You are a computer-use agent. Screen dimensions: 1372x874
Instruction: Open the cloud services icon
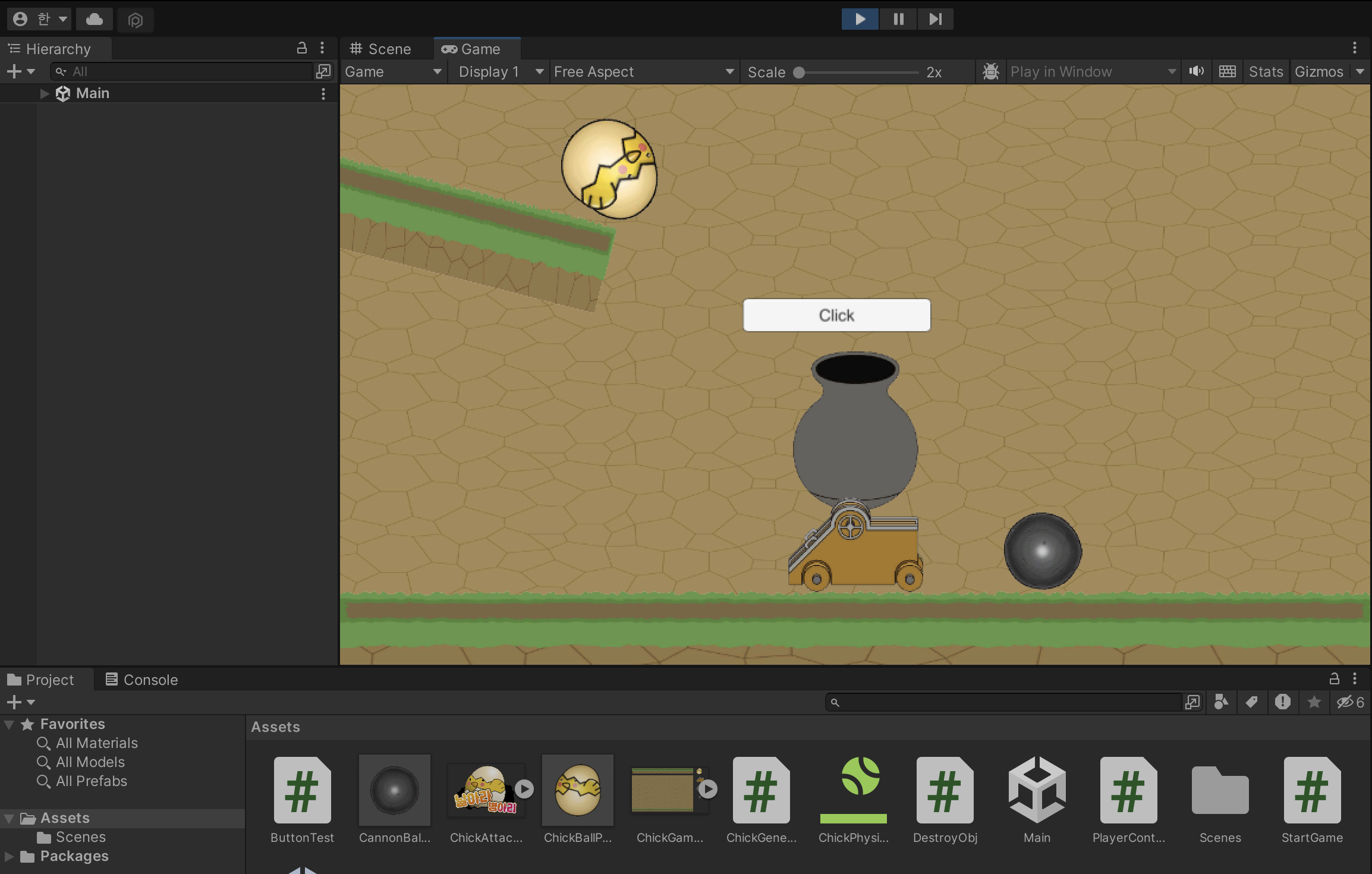94,19
